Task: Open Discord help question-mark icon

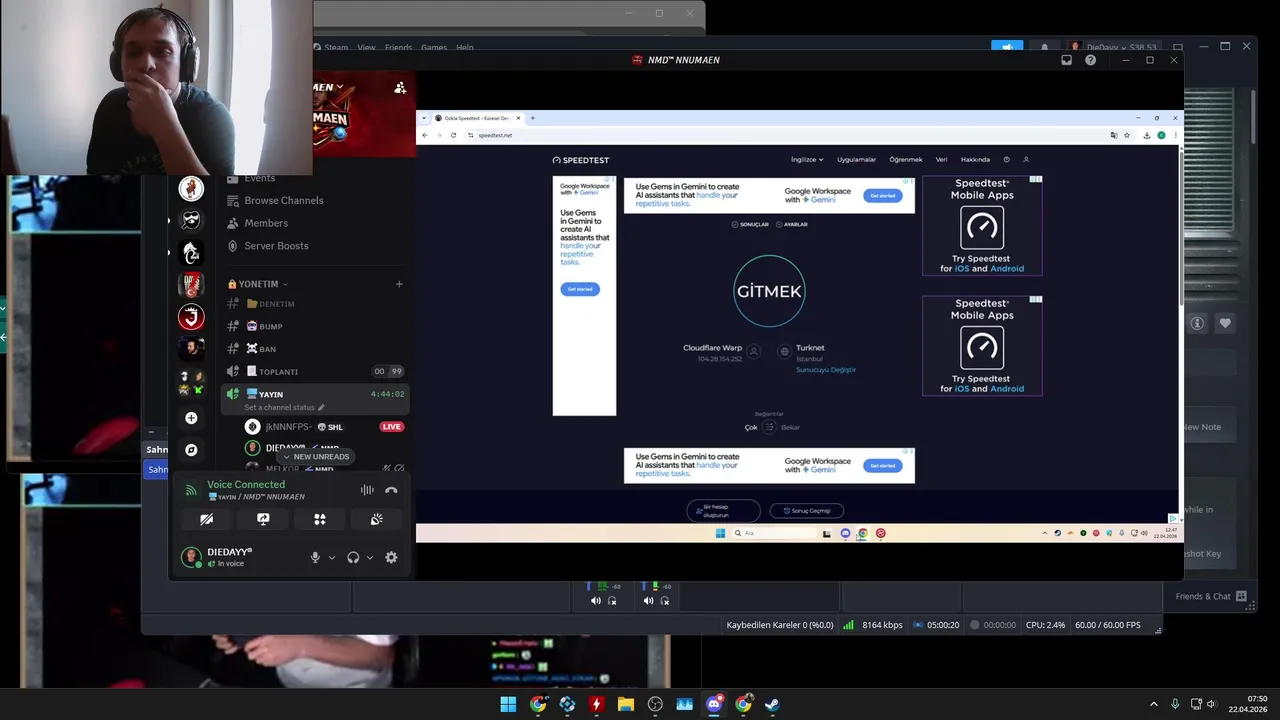Action: pyautogui.click(x=1090, y=60)
